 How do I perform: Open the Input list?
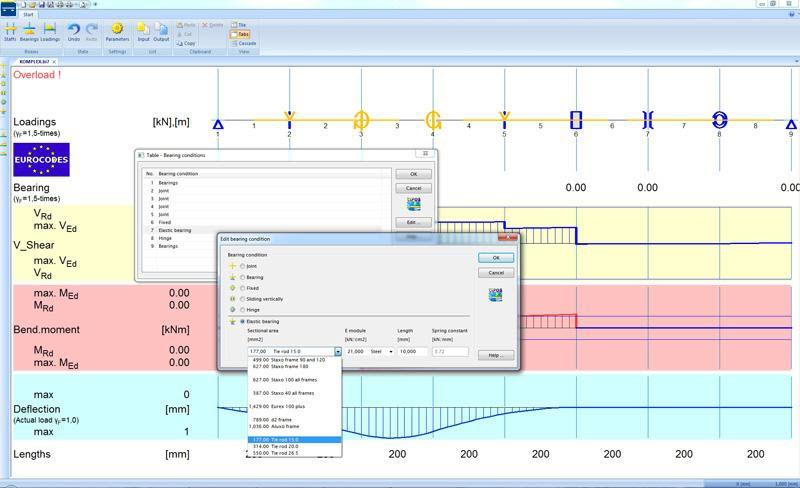click(143, 31)
